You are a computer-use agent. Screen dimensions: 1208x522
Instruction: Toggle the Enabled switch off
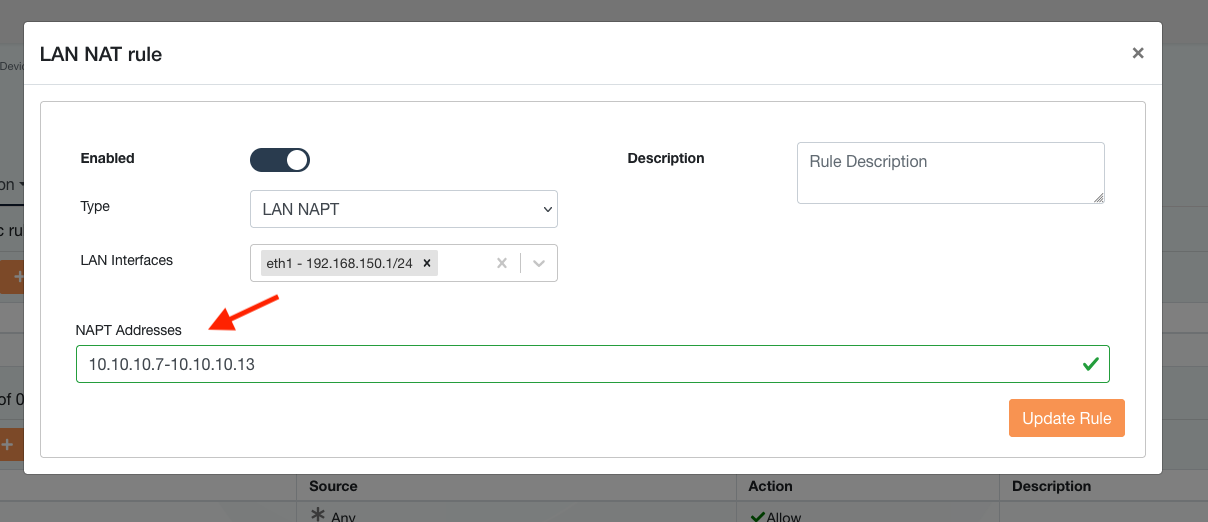coord(280,160)
